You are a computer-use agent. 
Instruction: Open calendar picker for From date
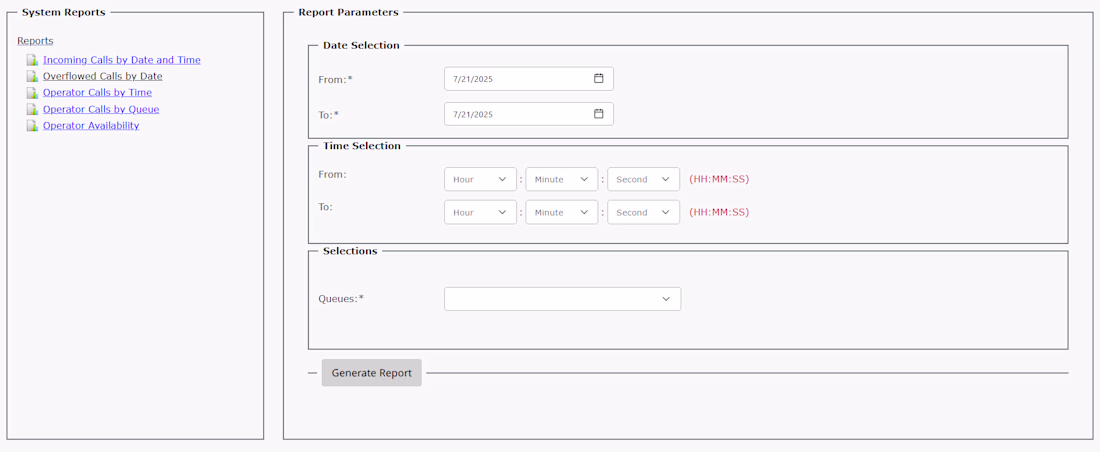coord(598,78)
